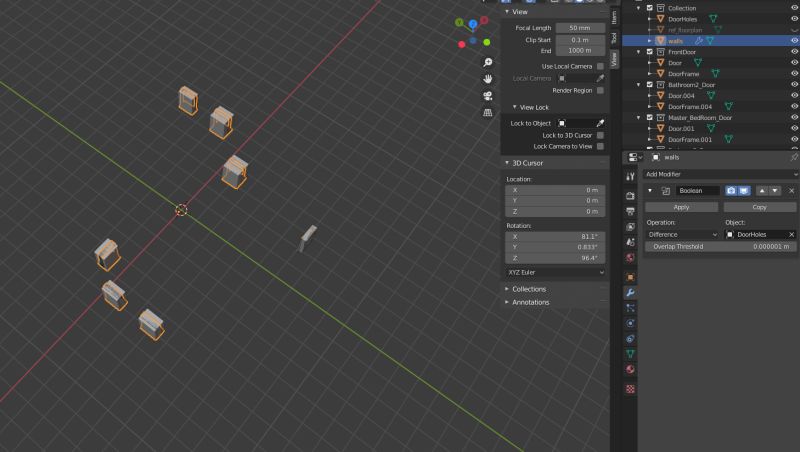The height and width of the screenshot is (452, 800).
Task: Click mesh data icon next to DoorHoles
Action: coord(713,19)
